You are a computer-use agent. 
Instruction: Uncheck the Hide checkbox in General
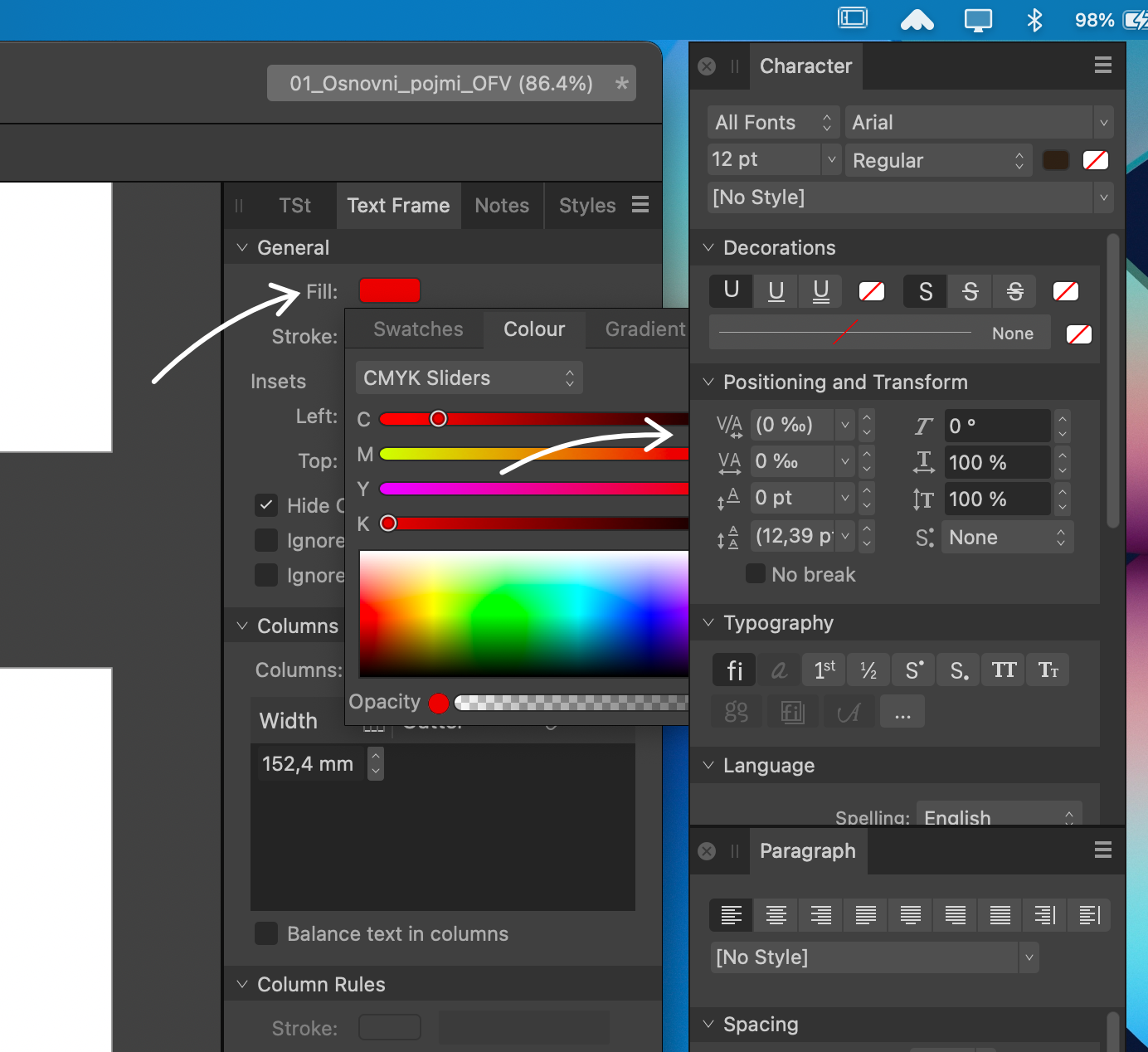coord(266,505)
